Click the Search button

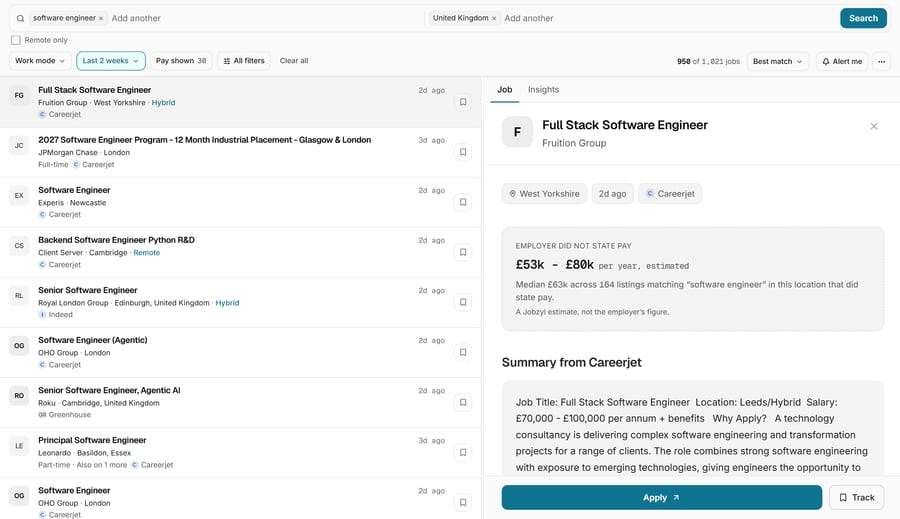863,18
